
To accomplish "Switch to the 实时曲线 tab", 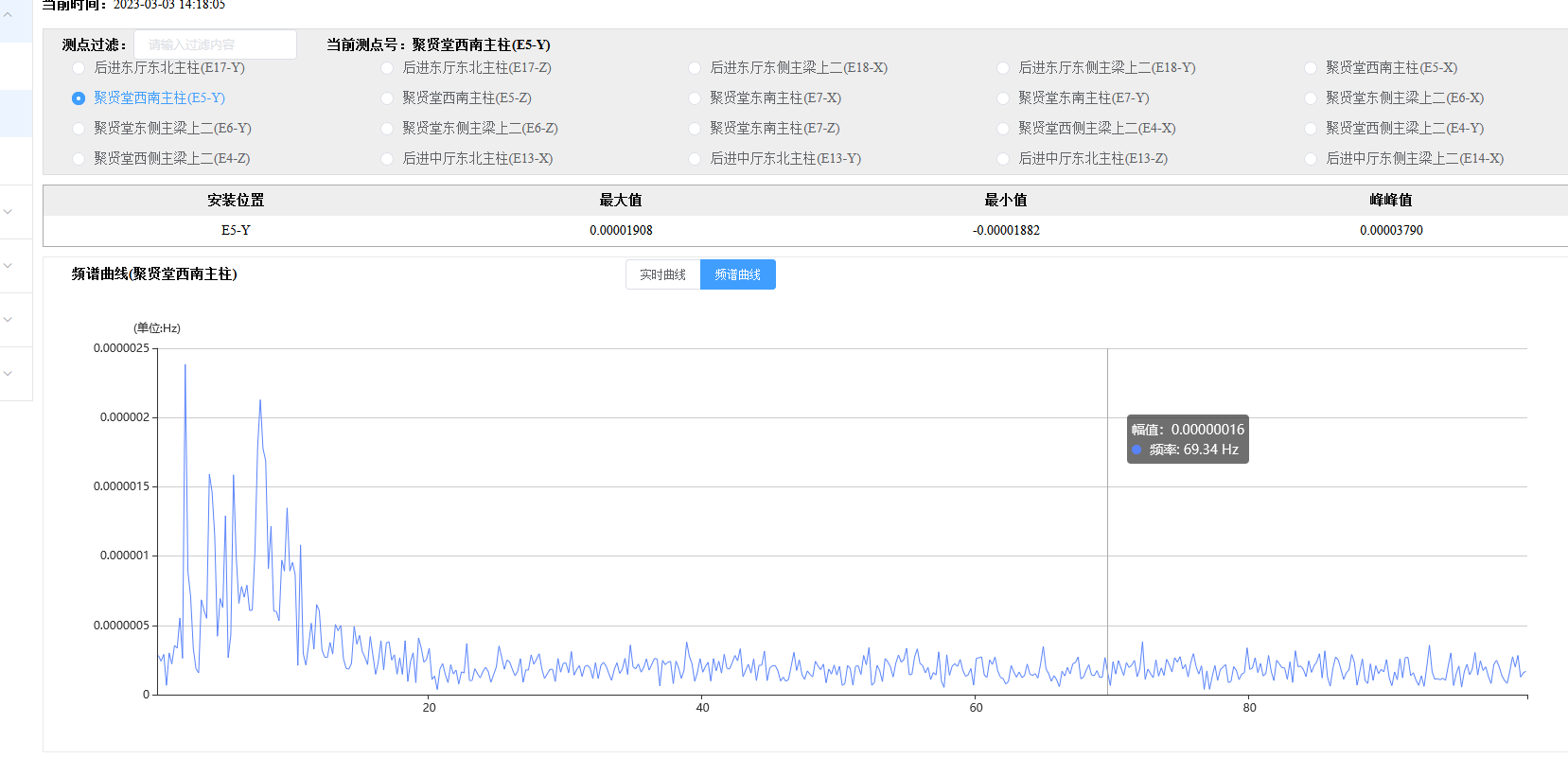I will (x=662, y=274).
